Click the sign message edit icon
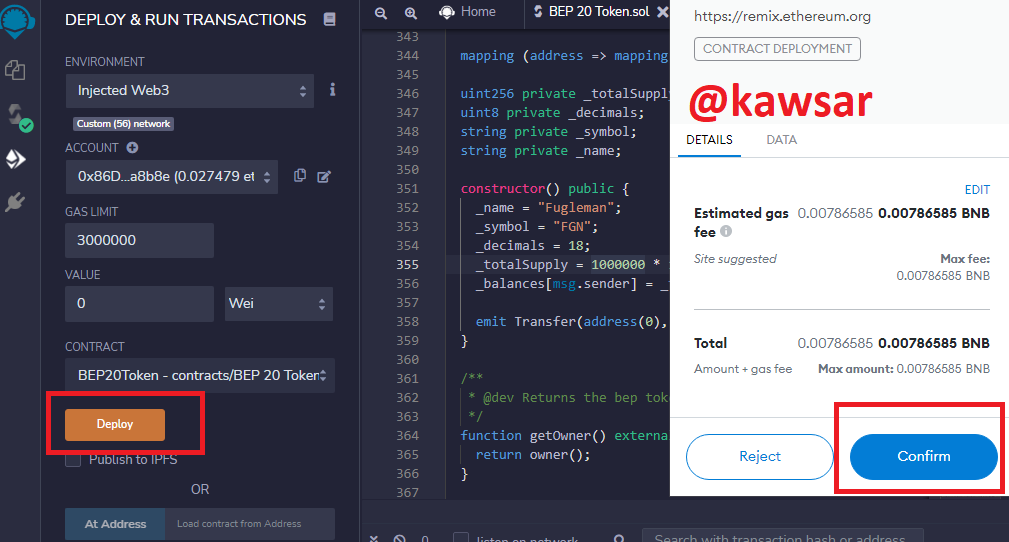The width and height of the screenshot is (1009, 542). [x=324, y=176]
